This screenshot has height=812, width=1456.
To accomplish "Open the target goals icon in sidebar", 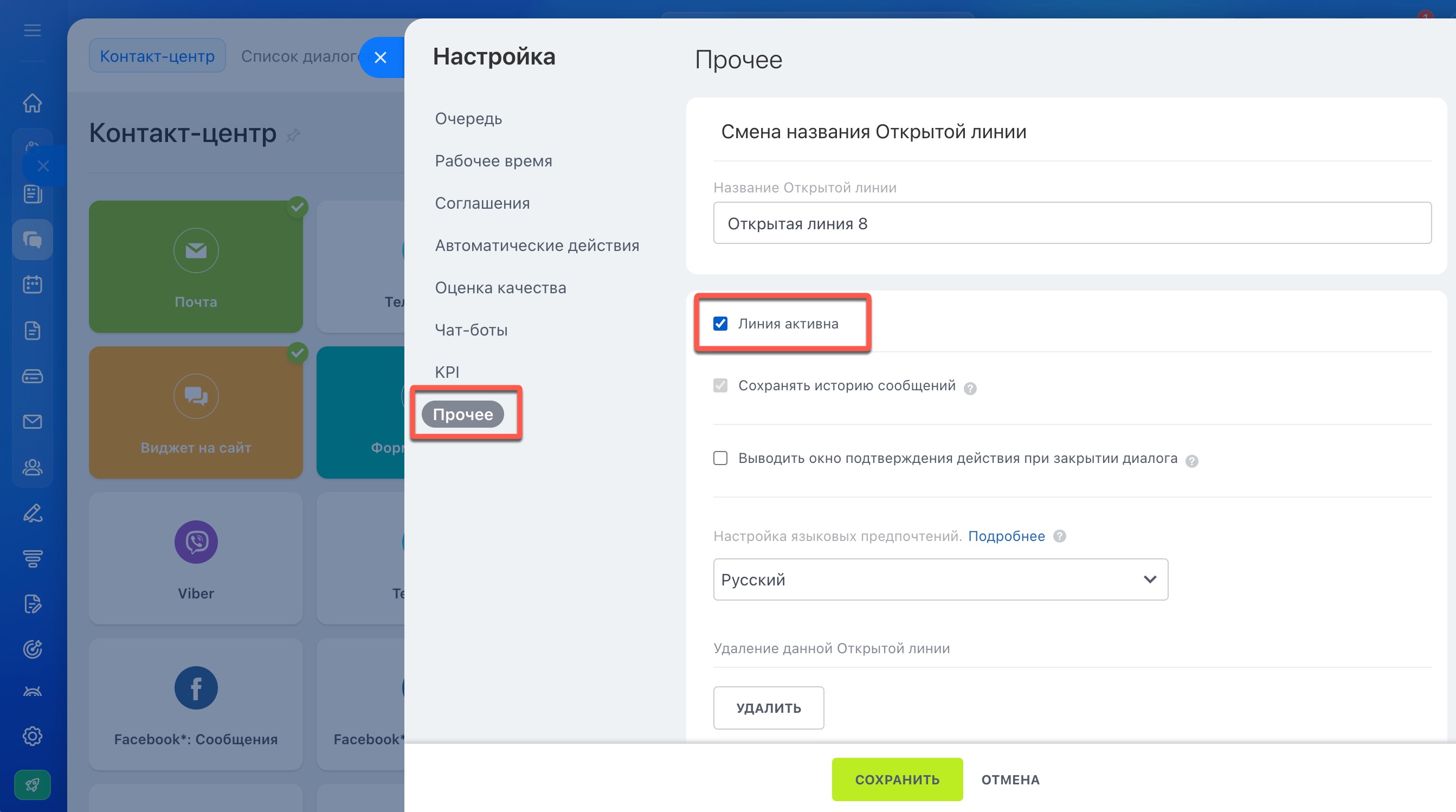I will (32, 649).
